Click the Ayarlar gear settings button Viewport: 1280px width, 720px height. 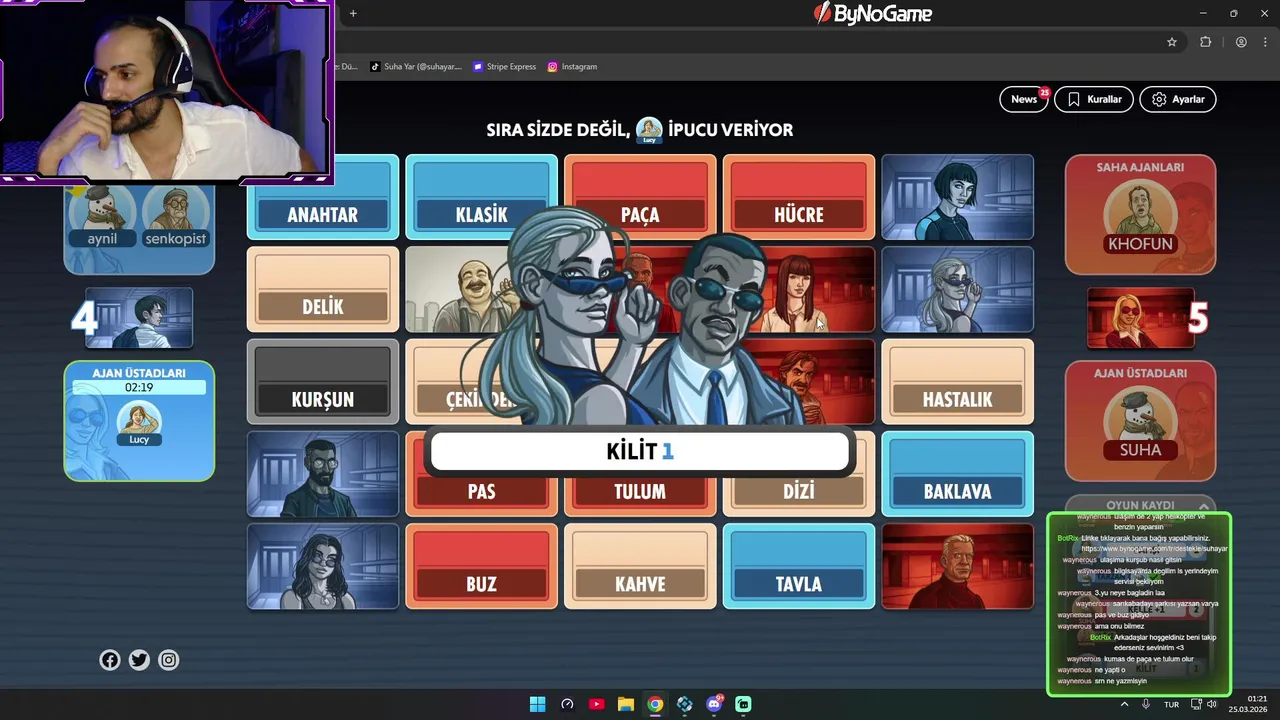coord(1178,99)
